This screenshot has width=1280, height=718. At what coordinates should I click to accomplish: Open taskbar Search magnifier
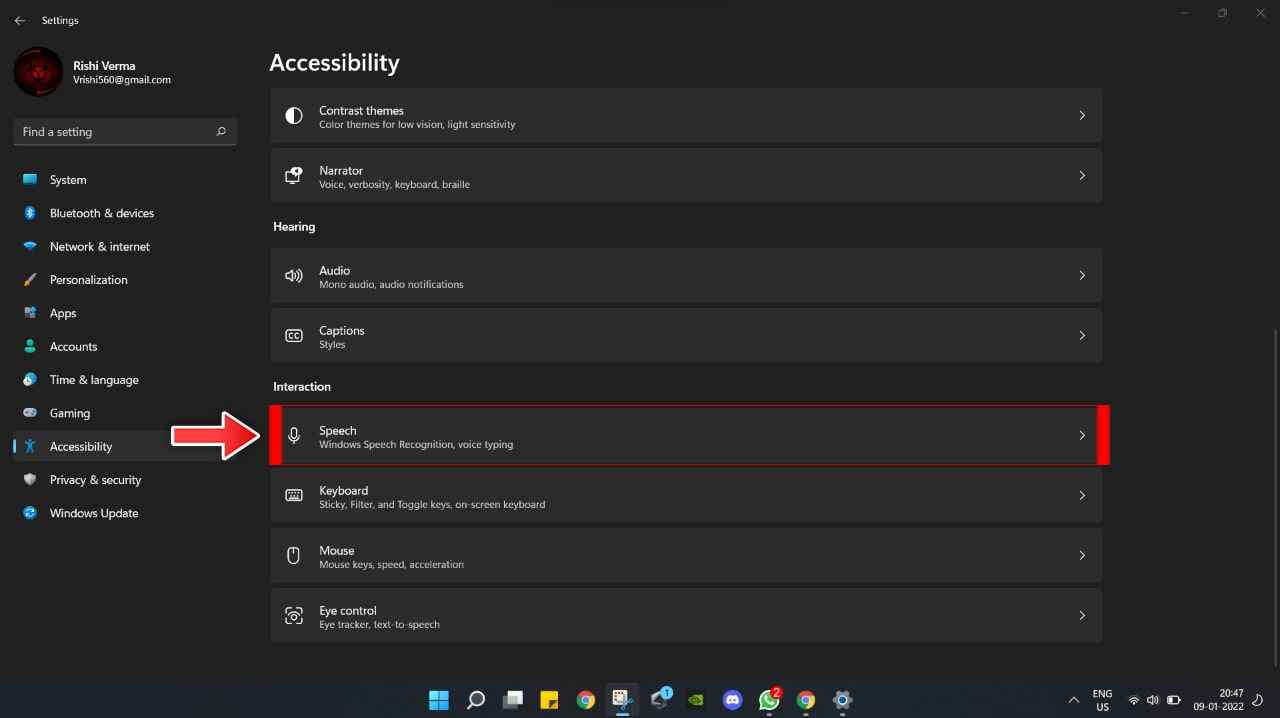click(476, 700)
